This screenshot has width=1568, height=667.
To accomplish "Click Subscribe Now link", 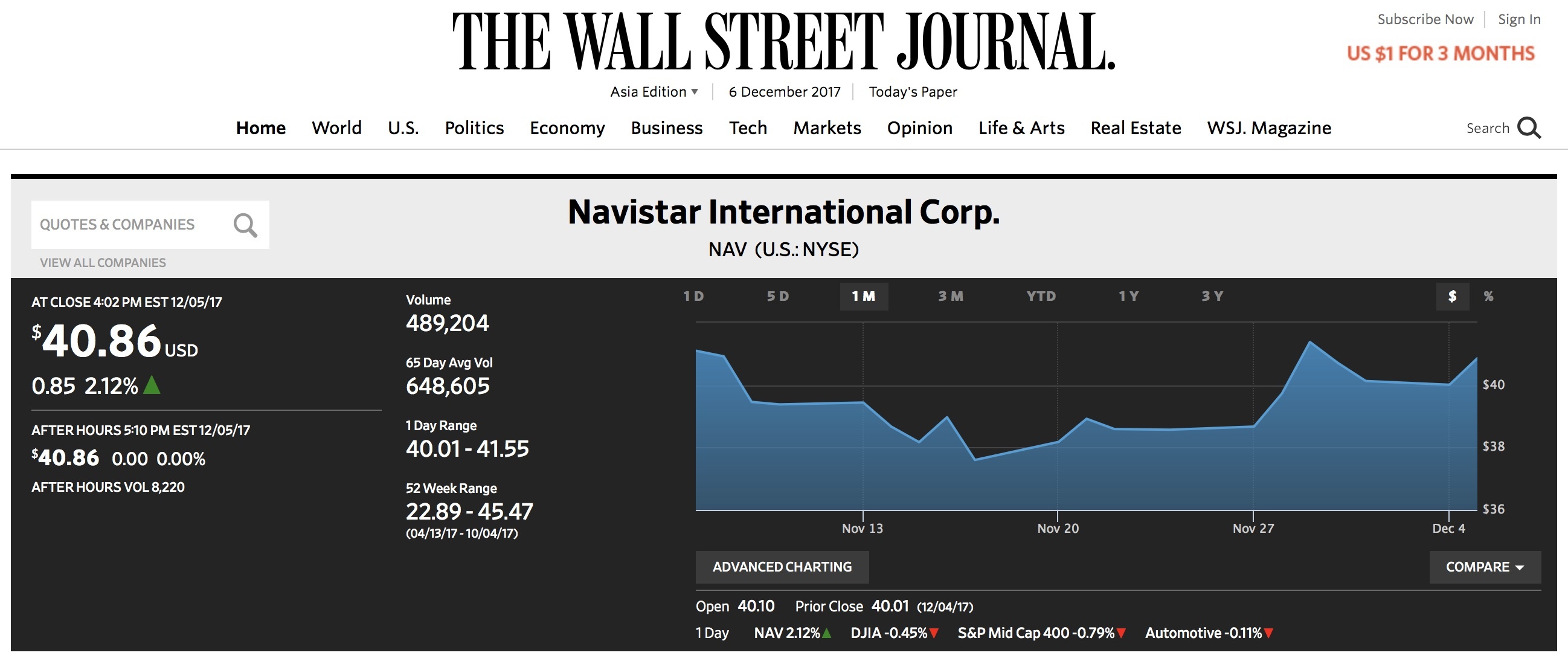I will pos(1425,19).
